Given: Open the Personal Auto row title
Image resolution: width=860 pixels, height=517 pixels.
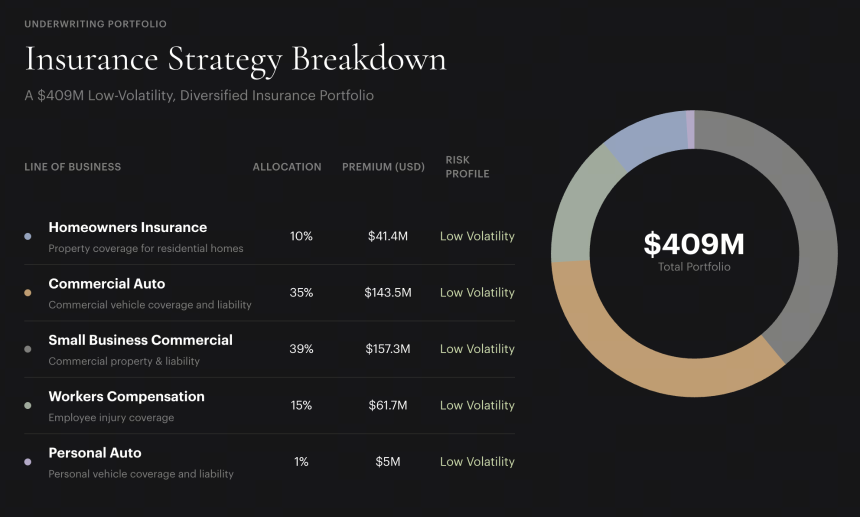Looking at the screenshot, I should [95, 453].
